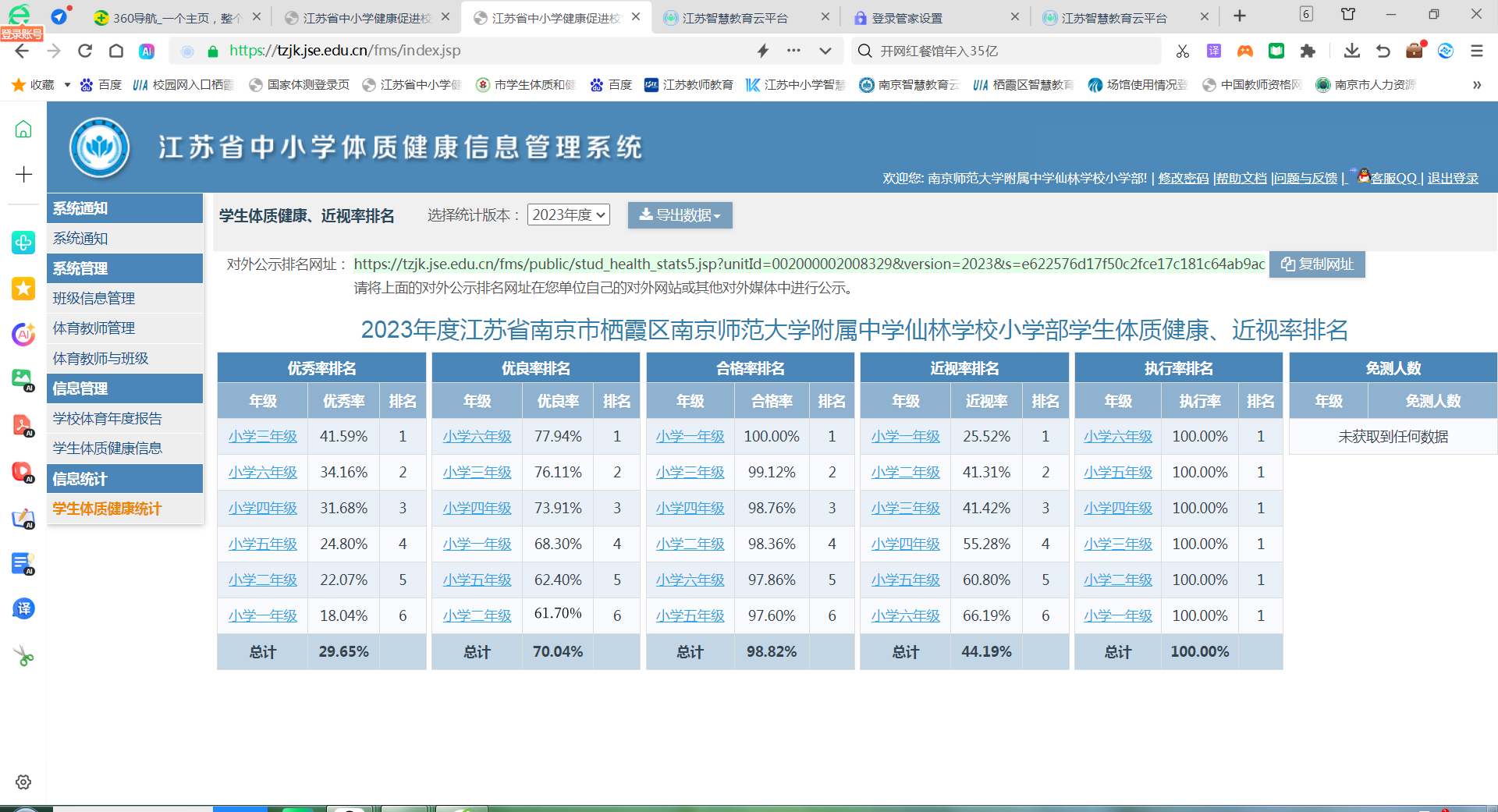Screen dimensions: 1498x812
Task: Click the 未获取到任何数据 cell
Action: click(x=1393, y=437)
